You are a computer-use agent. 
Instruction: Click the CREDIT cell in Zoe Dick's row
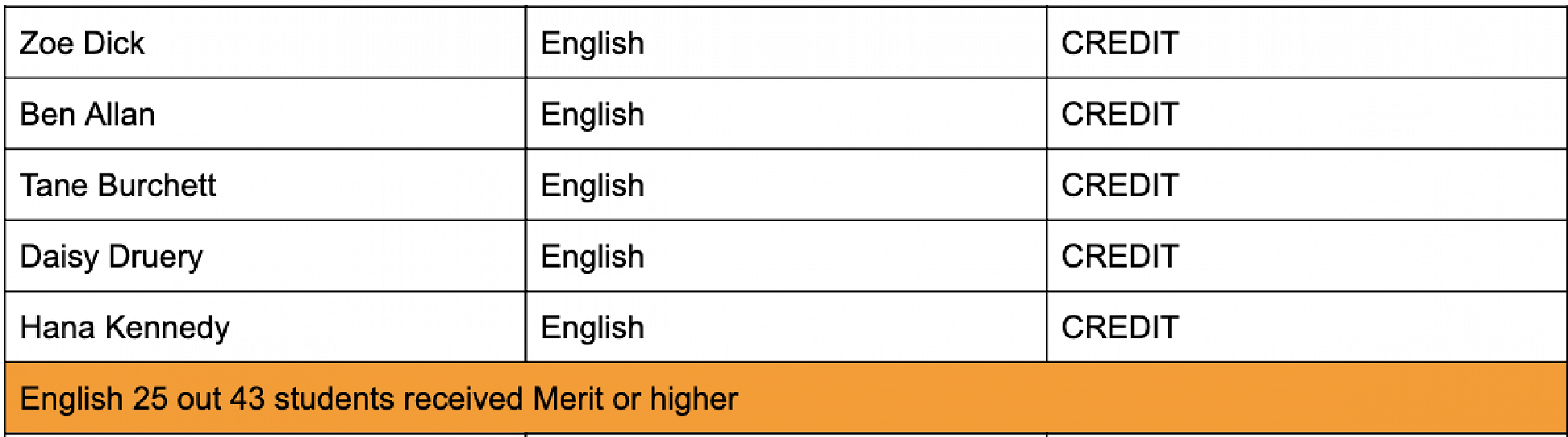click(1120, 43)
